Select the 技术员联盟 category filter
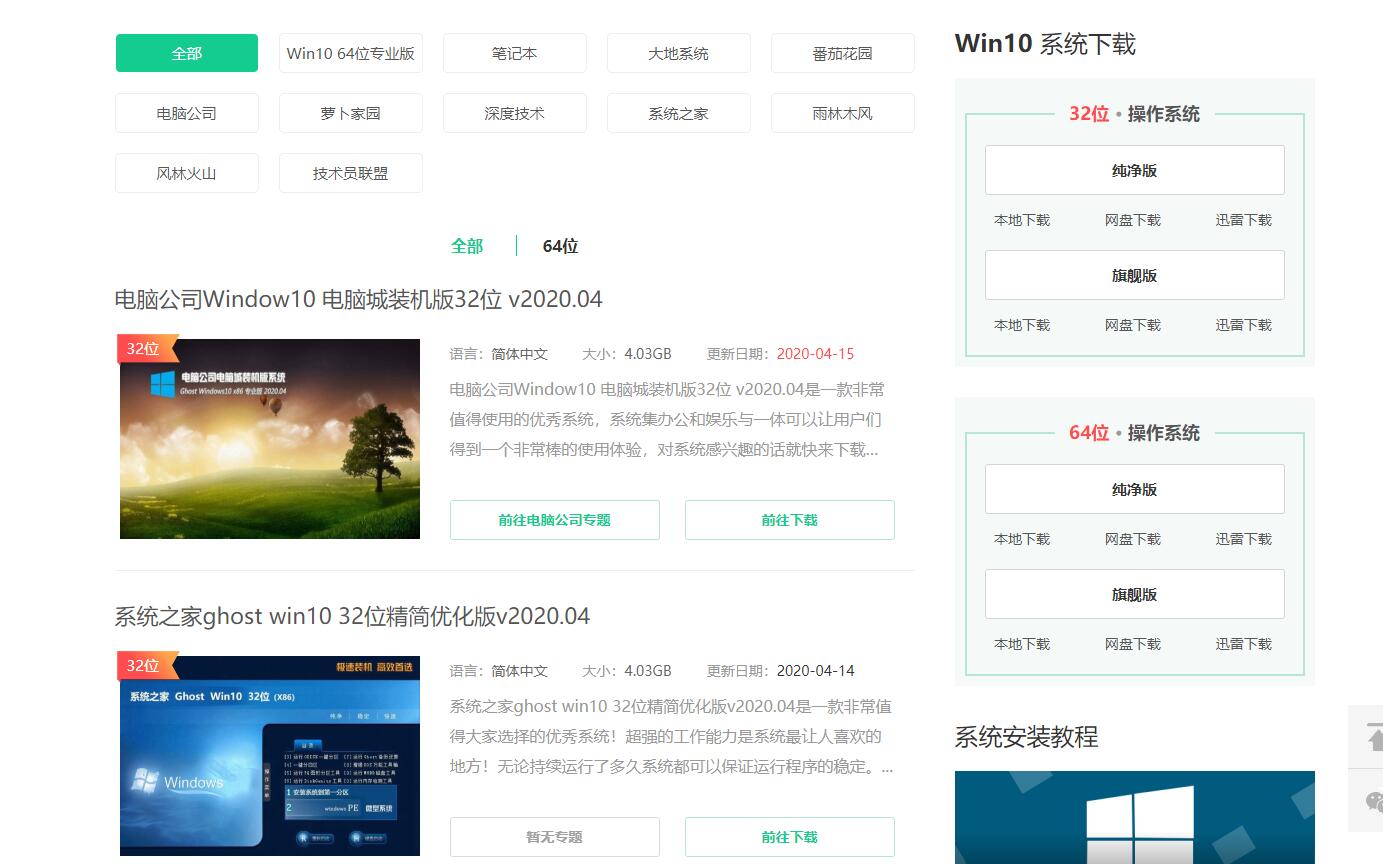This screenshot has width=1383, height=864. click(351, 172)
